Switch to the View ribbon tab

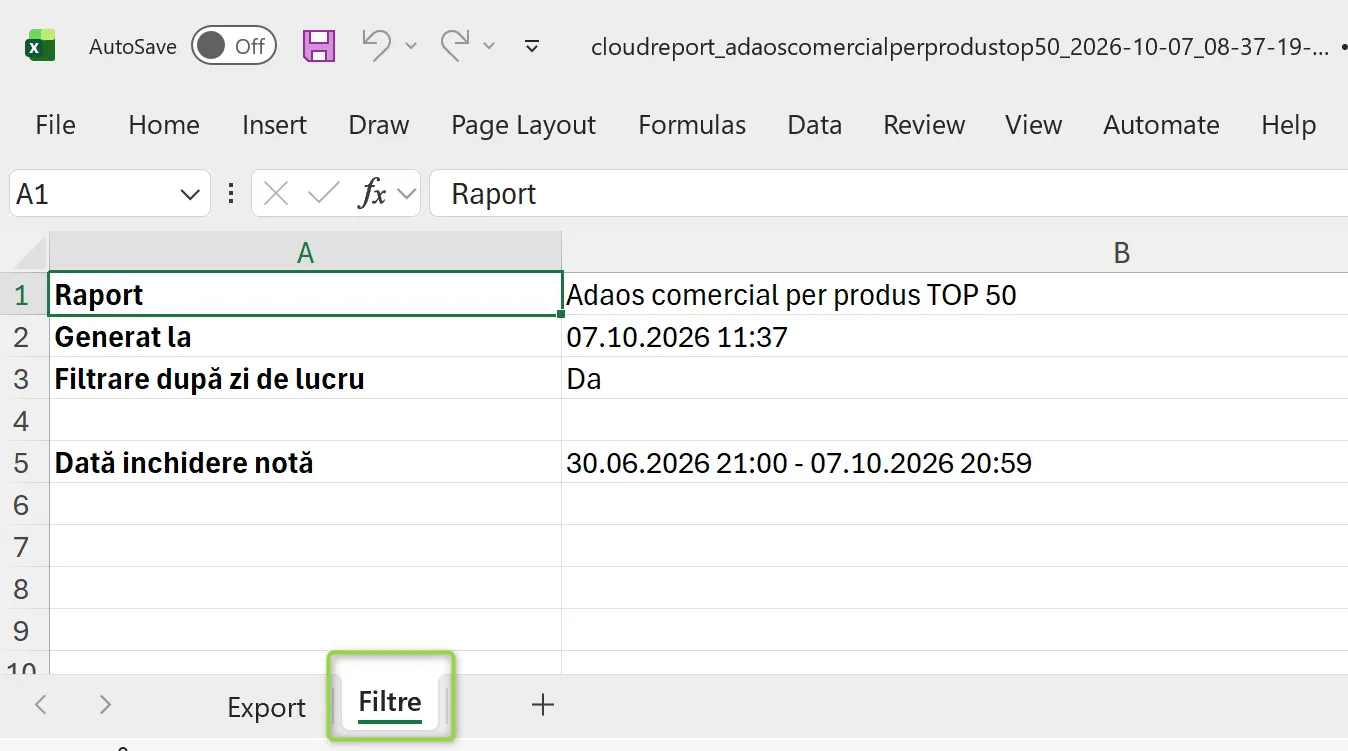[x=1034, y=125]
